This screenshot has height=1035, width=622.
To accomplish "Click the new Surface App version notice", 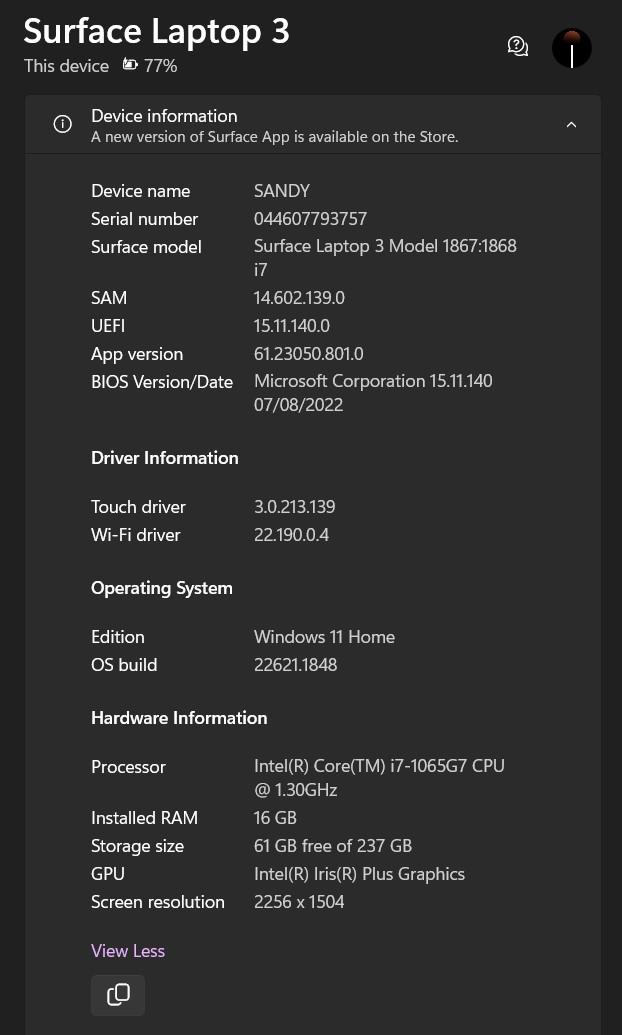I will [x=275, y=137].
